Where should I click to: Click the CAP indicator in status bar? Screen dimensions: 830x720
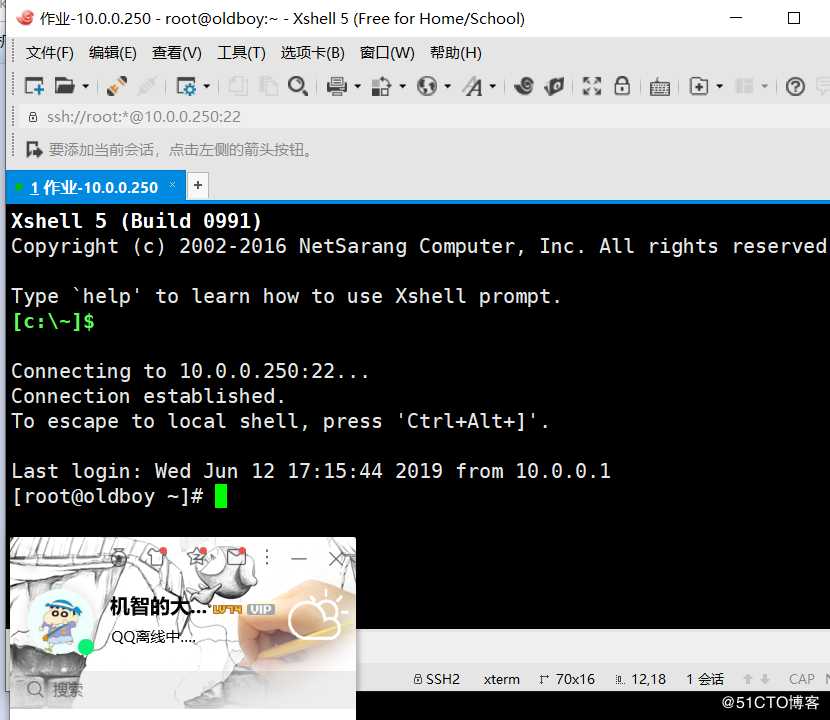click(x=801, y=679)
